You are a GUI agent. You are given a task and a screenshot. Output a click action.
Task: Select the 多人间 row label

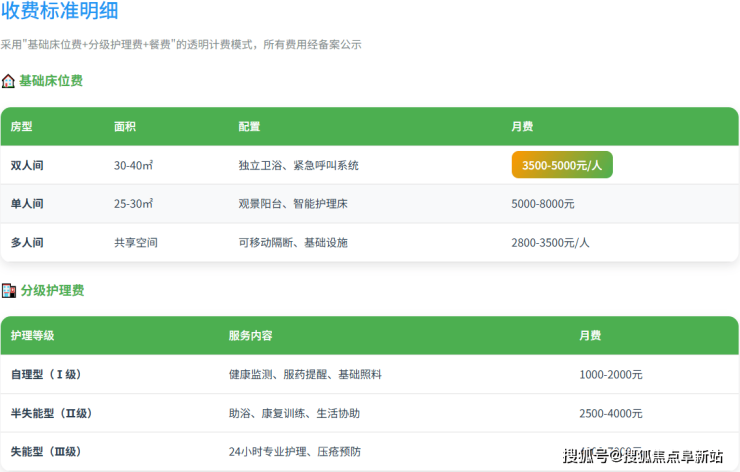(x=27, y=242)
